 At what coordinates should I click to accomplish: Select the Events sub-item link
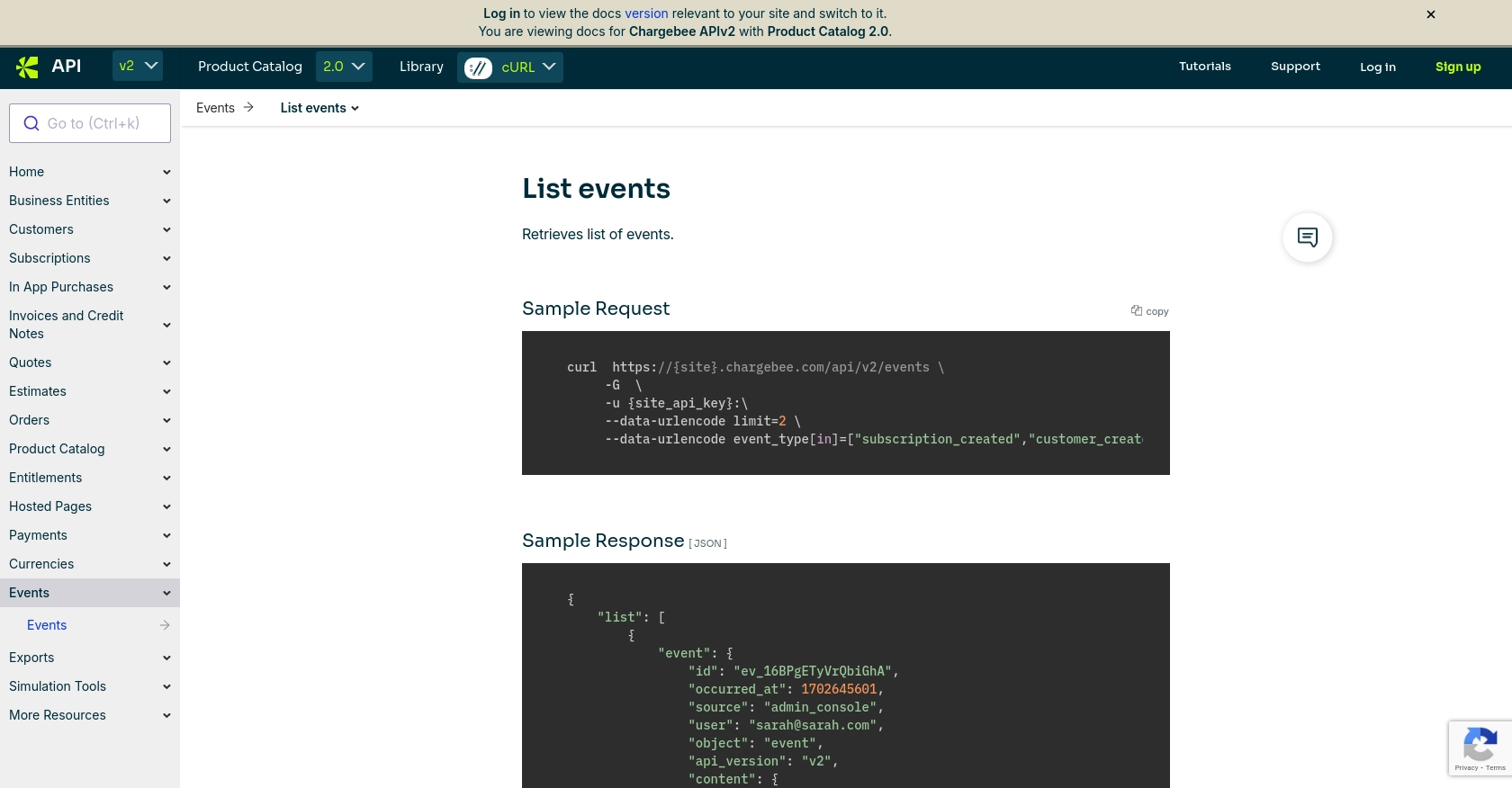tap(47, 625)
